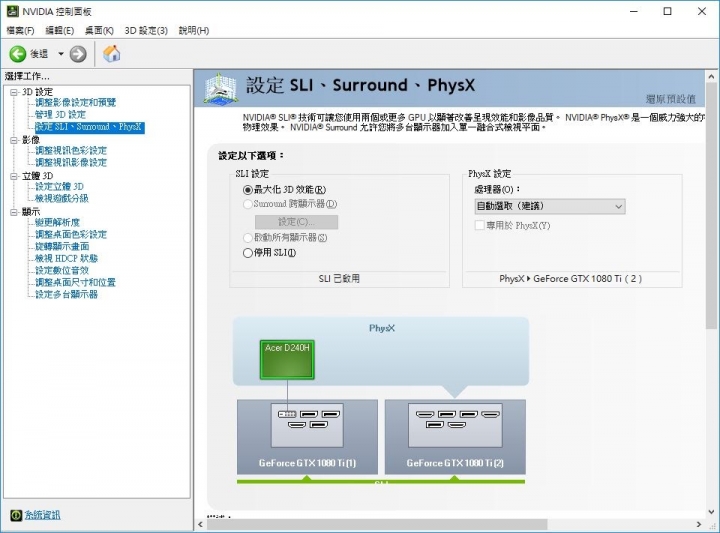720x533 pixels.
Task: Open 檢視遊戲分級 page
Action: click(x=62, y=198)
